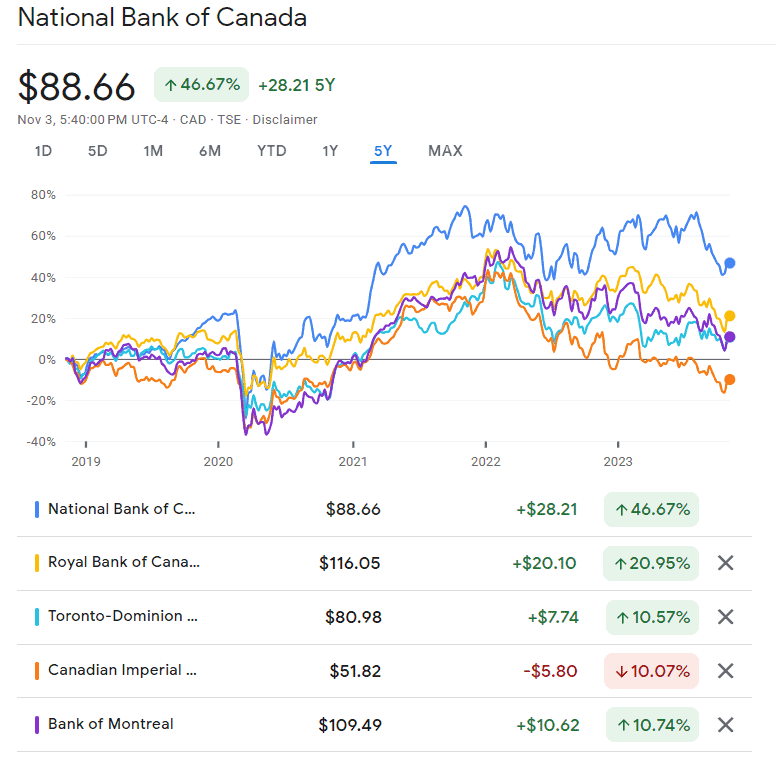
Task: Choose the 1Y time range
Action: 330,151
